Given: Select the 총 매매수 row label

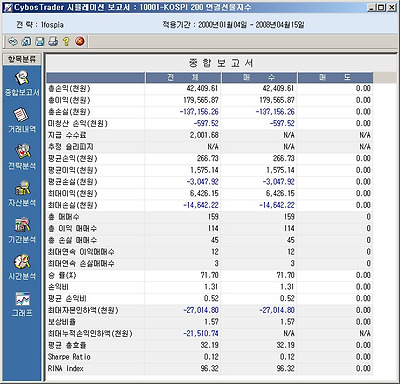Looking at the screenshot, I should 64,217.
